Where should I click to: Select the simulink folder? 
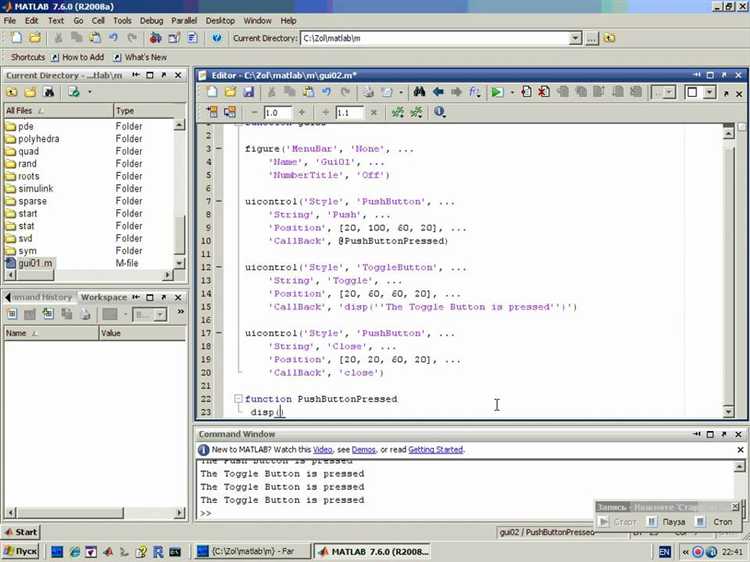(35, 188)
